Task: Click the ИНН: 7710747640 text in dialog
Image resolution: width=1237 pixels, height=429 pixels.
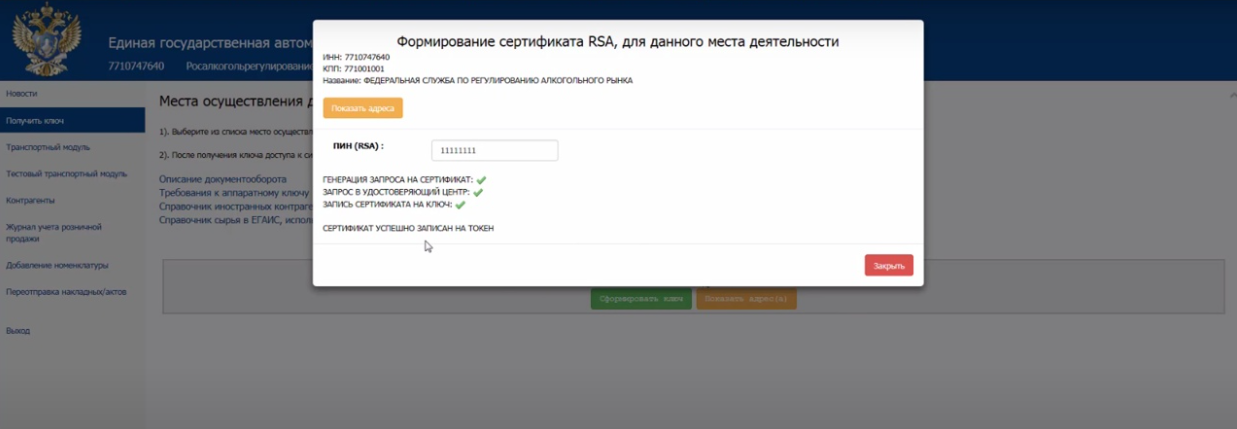Action: pyautogui.click(x=356, y=57)
